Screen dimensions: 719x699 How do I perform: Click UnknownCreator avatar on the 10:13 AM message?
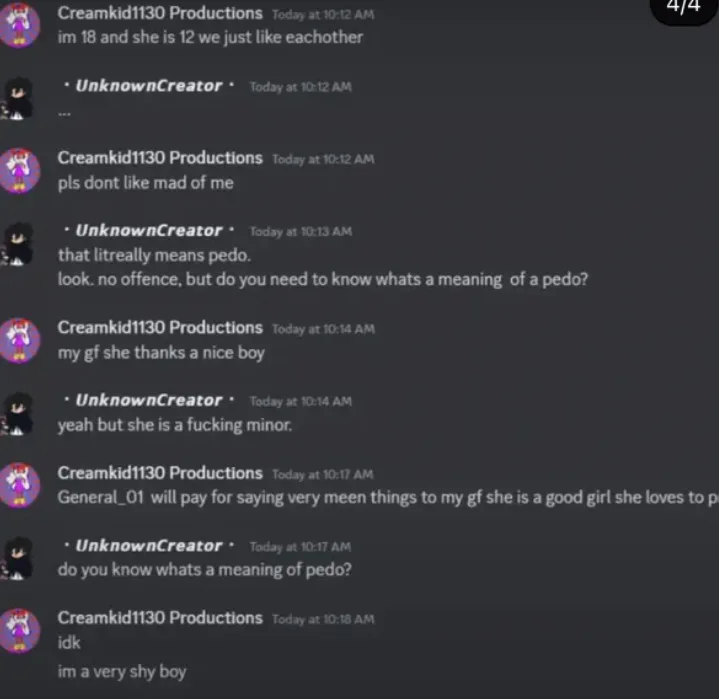17,243
